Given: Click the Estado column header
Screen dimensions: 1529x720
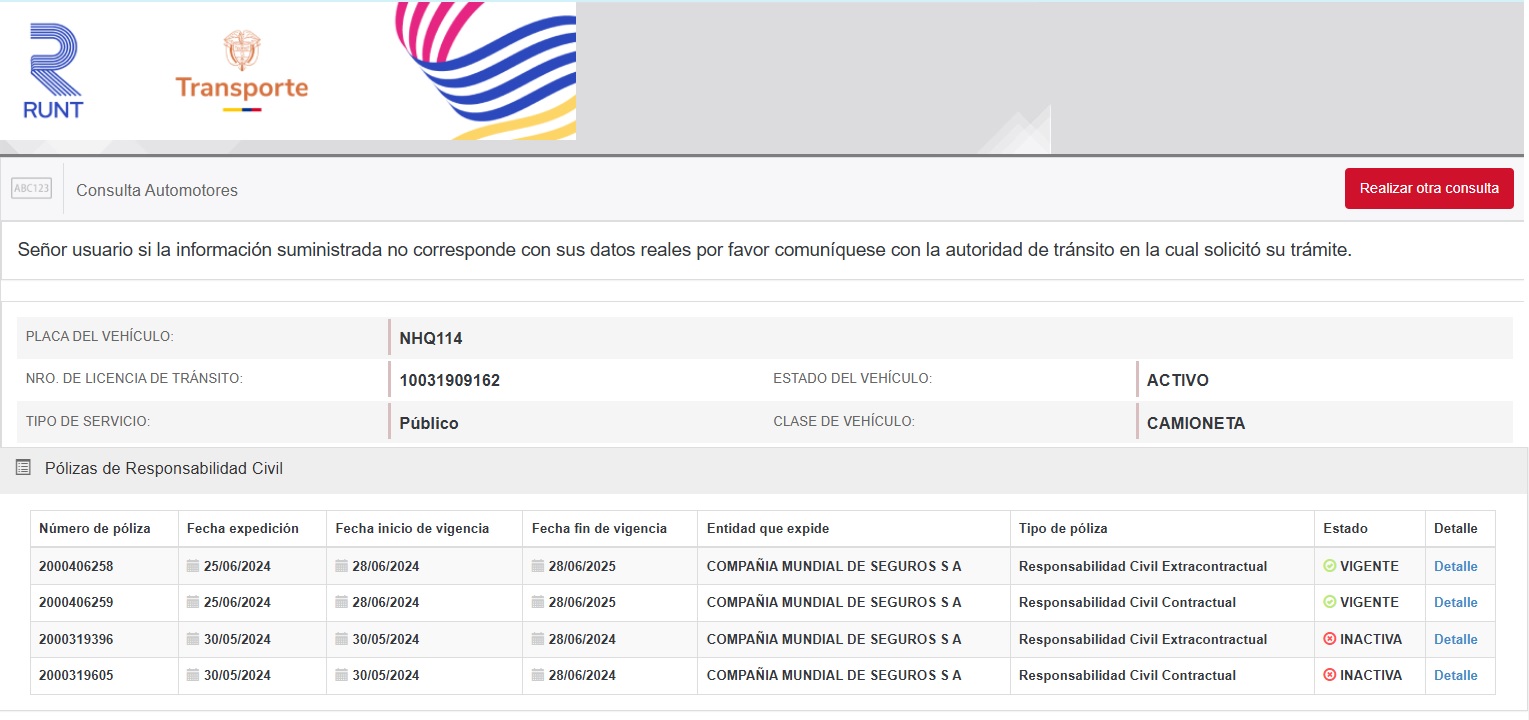Looking at the screenshot, I should click(x=1345, y=528).
